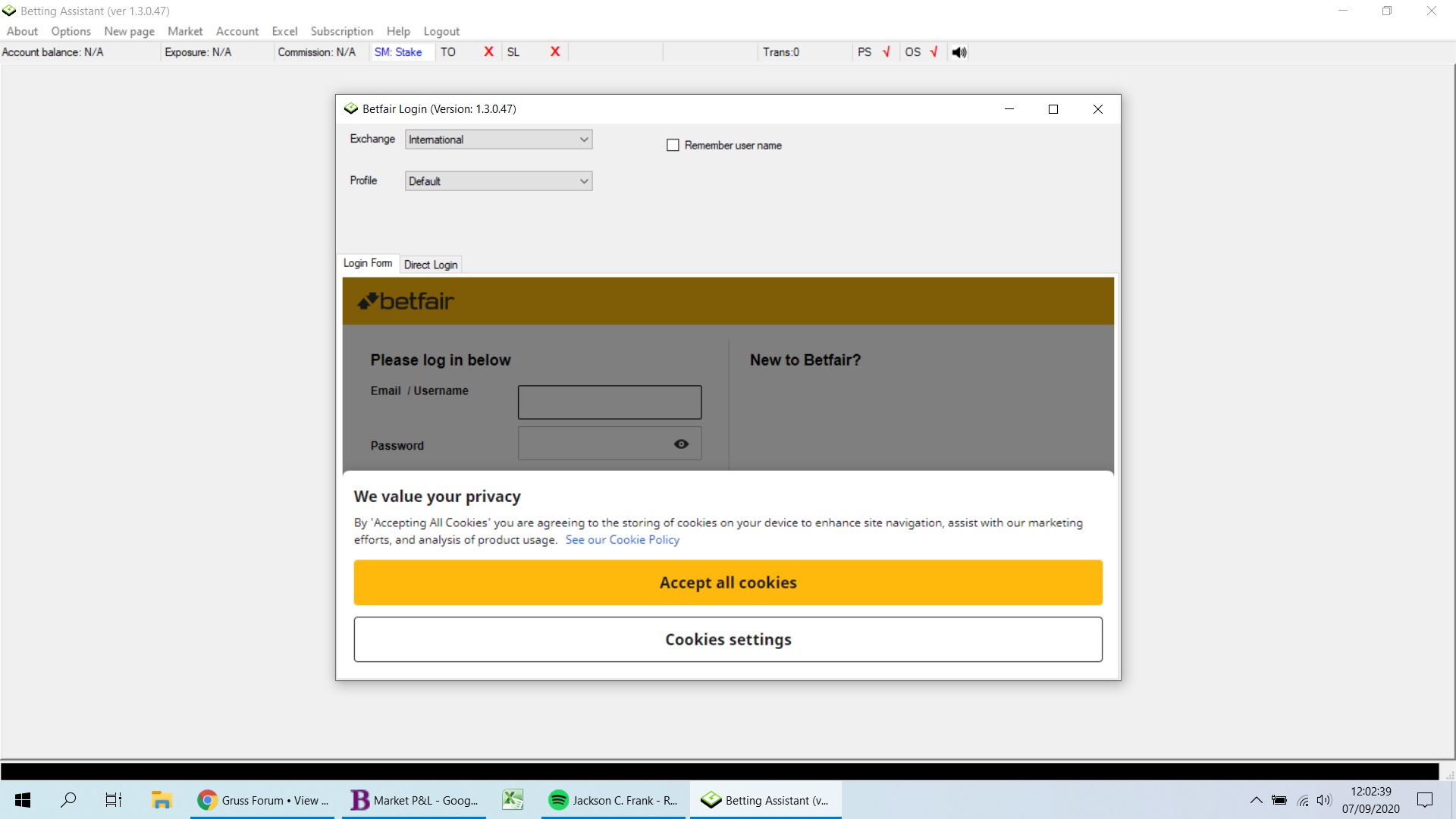This screenshot has height=819, width=1456.
Task: Toggle the OS red check indicator
Action: tap(934, 52)
